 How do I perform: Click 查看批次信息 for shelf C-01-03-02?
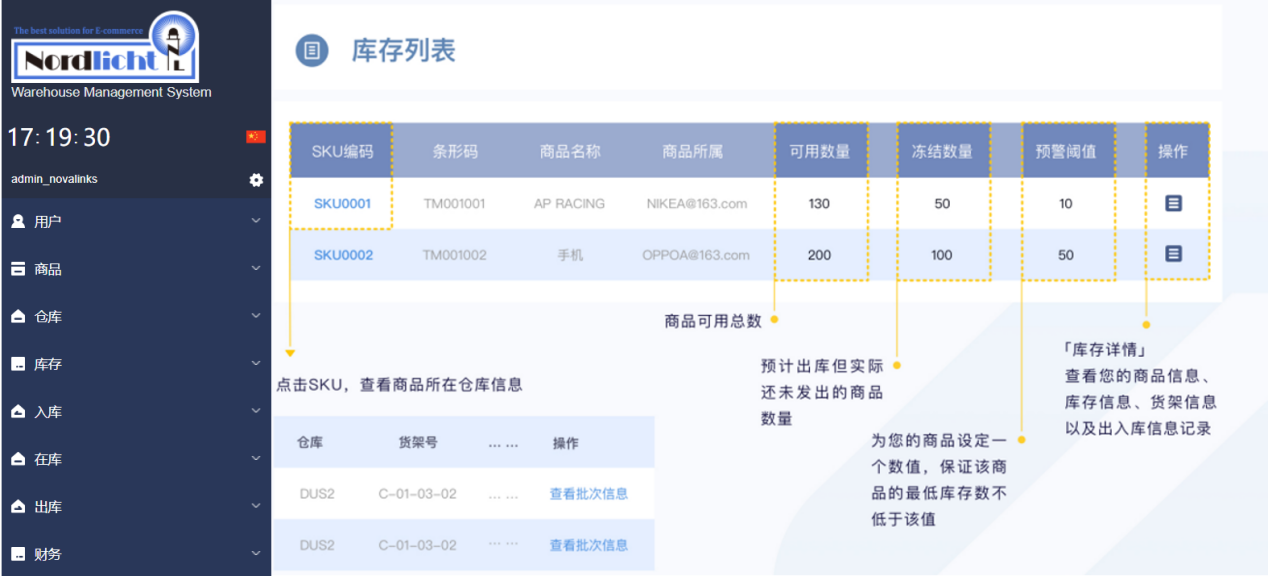click(x=586, y=493)
